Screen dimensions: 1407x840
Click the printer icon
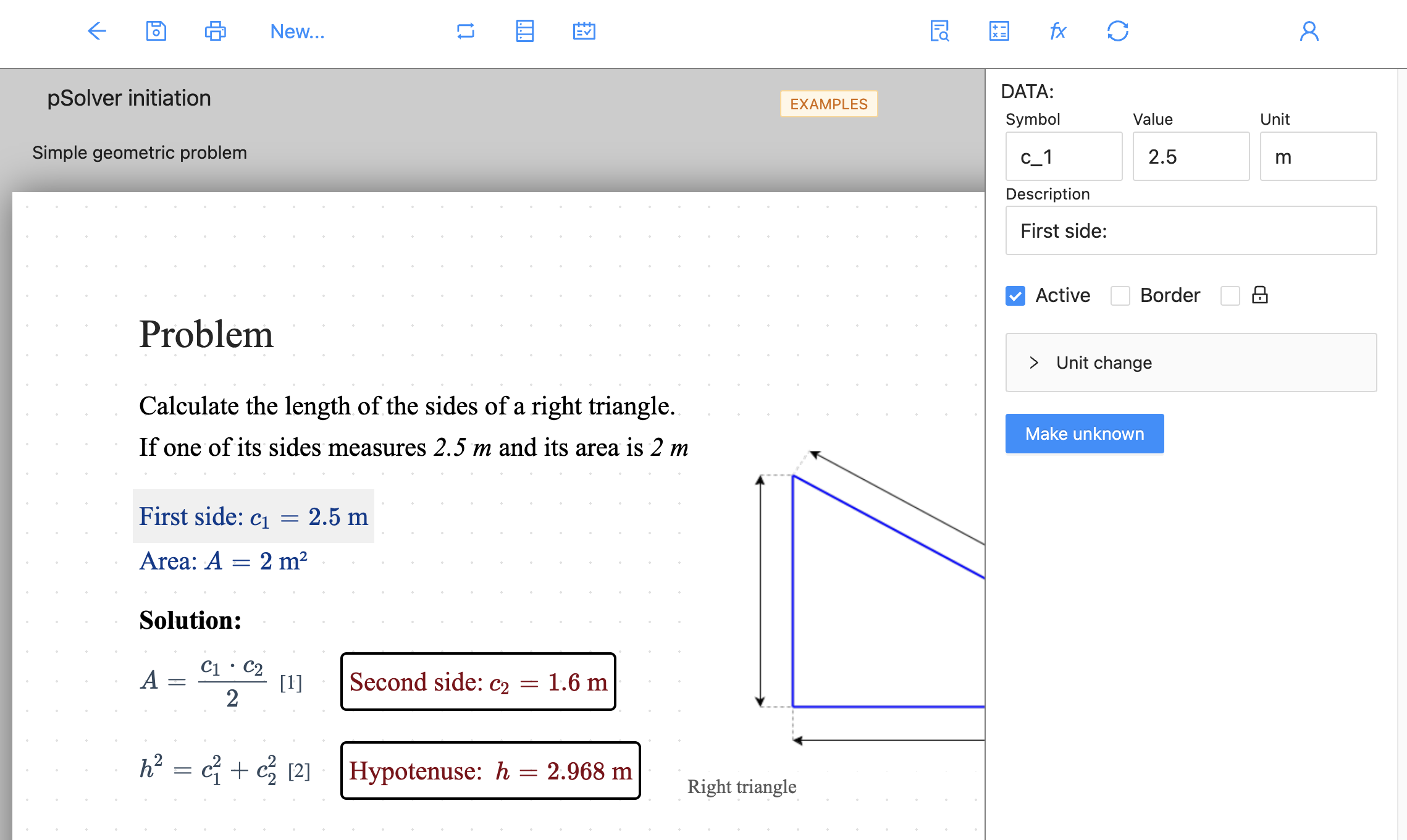pos(216,31)
